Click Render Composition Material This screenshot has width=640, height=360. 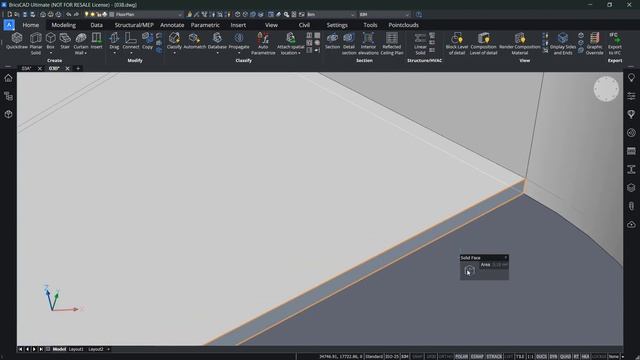520,43
